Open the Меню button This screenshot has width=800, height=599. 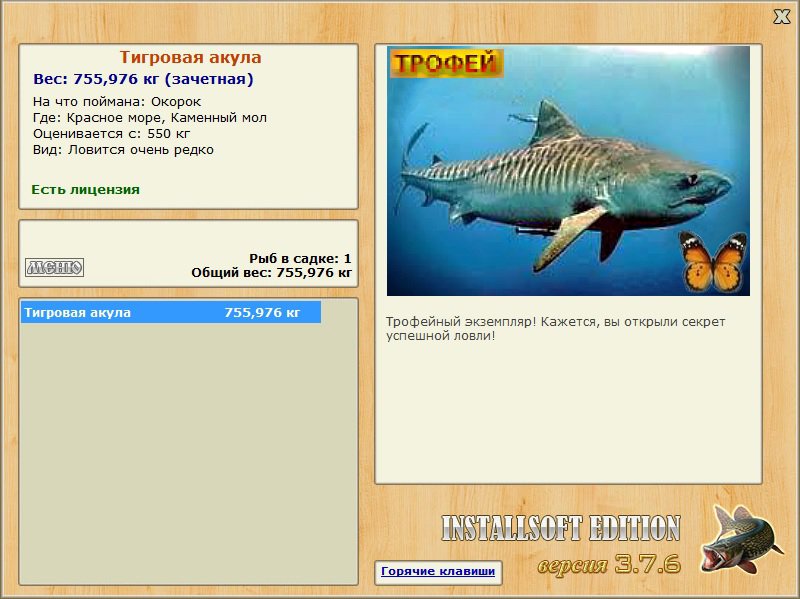pyautogui.click(x=55, y=267)
